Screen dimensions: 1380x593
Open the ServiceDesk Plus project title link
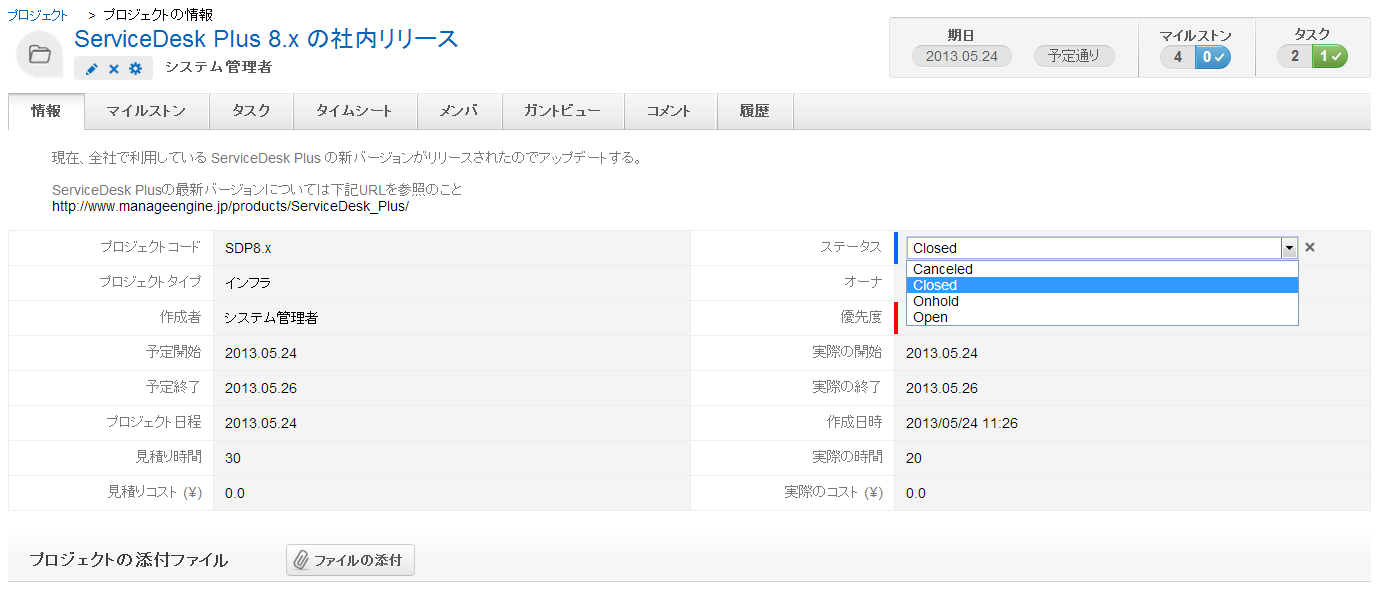pyautogui.click(x=266, y=39)
